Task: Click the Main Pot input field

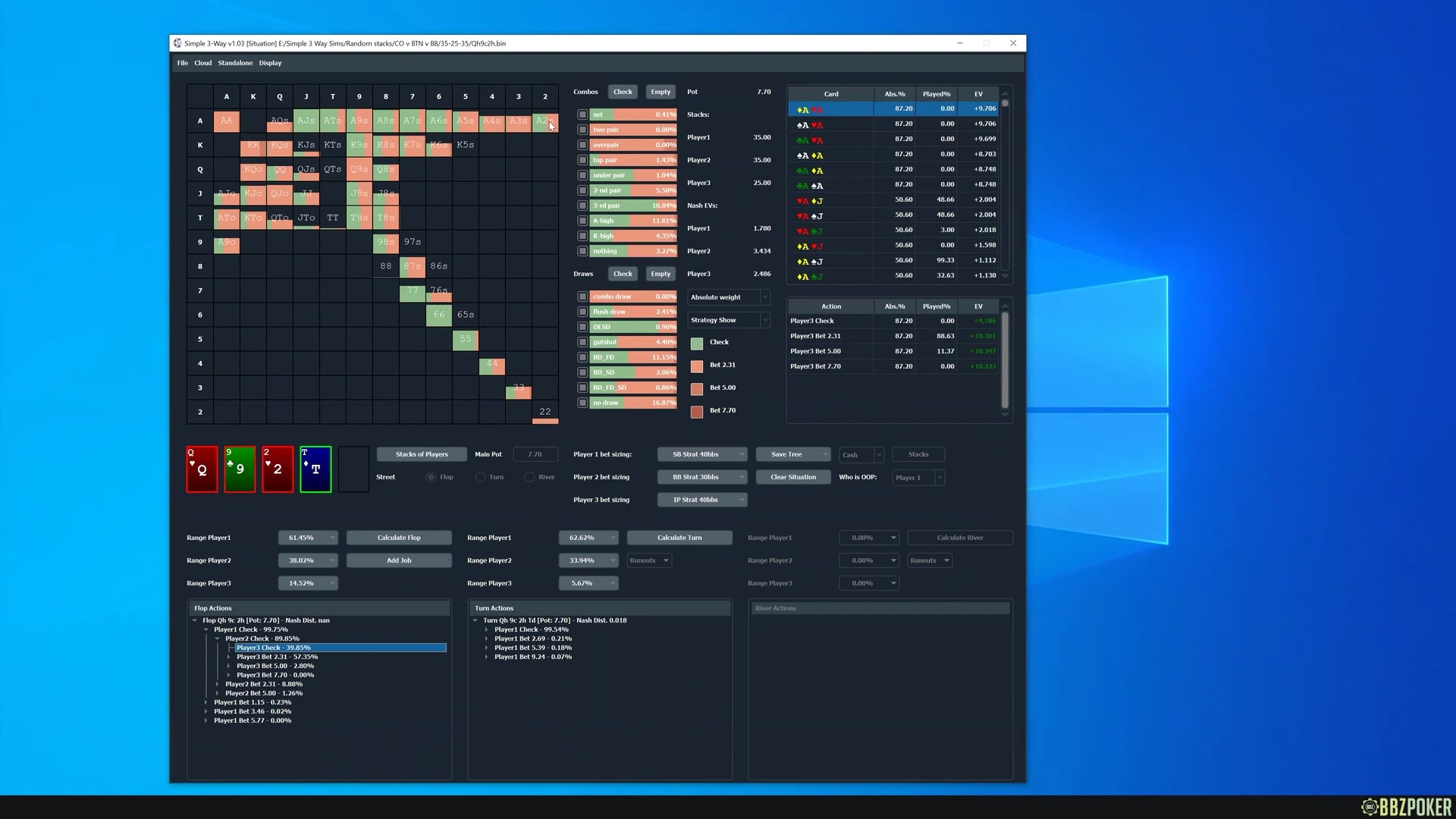Action: (x=535, y=454)
